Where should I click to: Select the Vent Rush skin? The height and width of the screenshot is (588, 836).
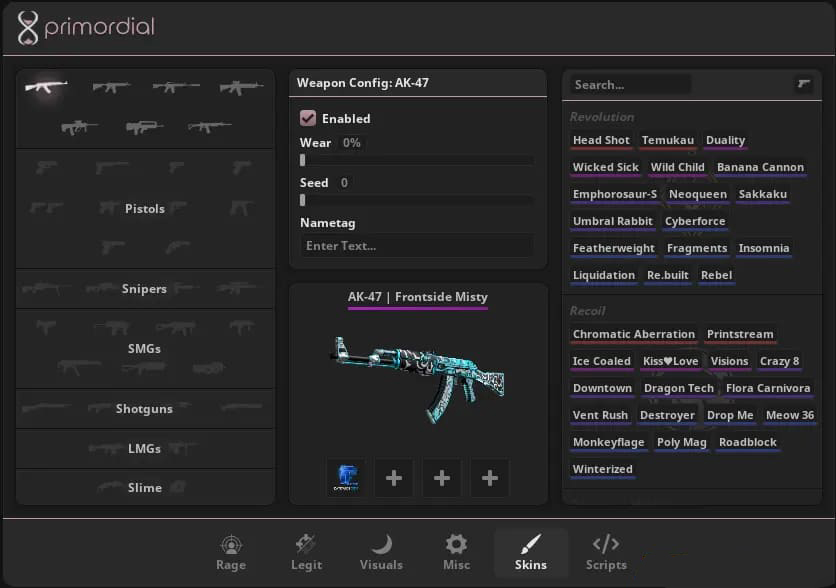click(600, 416)
